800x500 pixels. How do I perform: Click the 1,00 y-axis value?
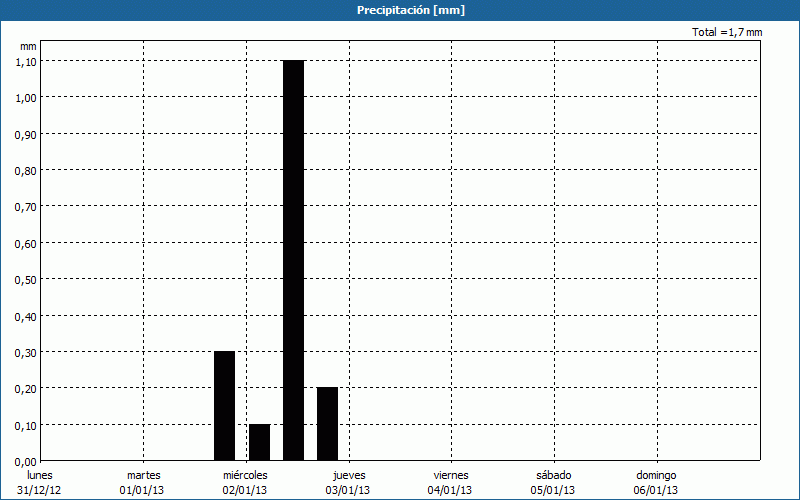point(26,97)
